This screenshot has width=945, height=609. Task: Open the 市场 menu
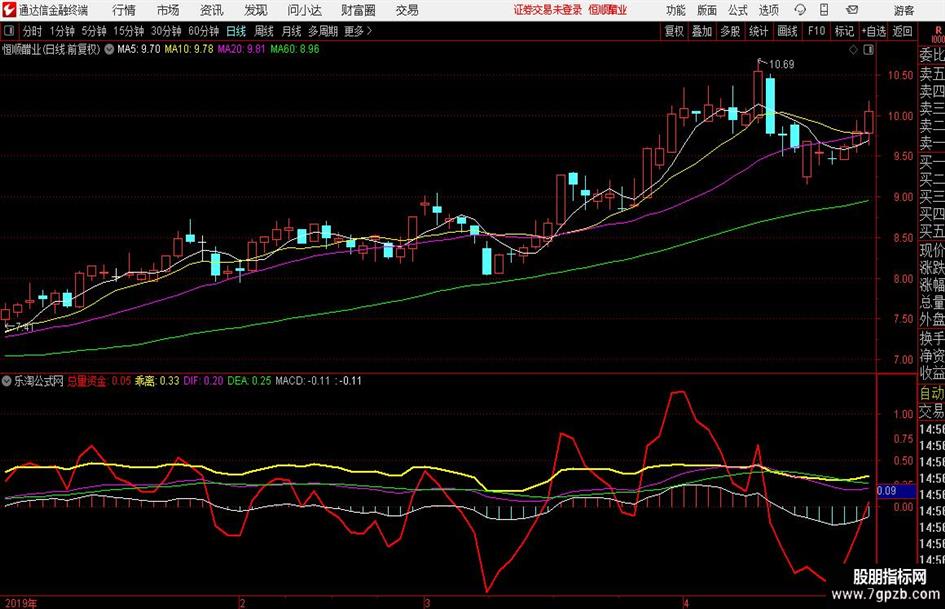[168, 10]
